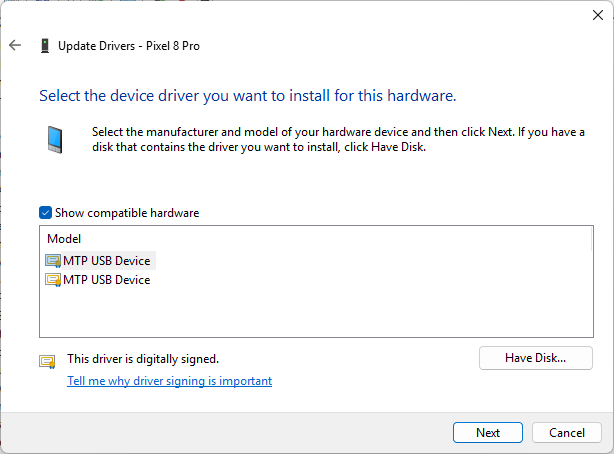Close the Update Drivers dialog with X

[598, 15]
